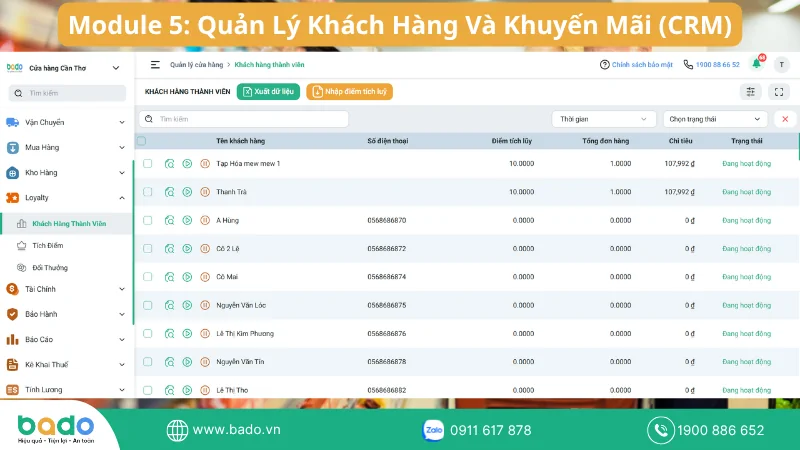Select the Tính Lương menu label
Viewport: 800px width, 450px height.
(x=44, y=390)
